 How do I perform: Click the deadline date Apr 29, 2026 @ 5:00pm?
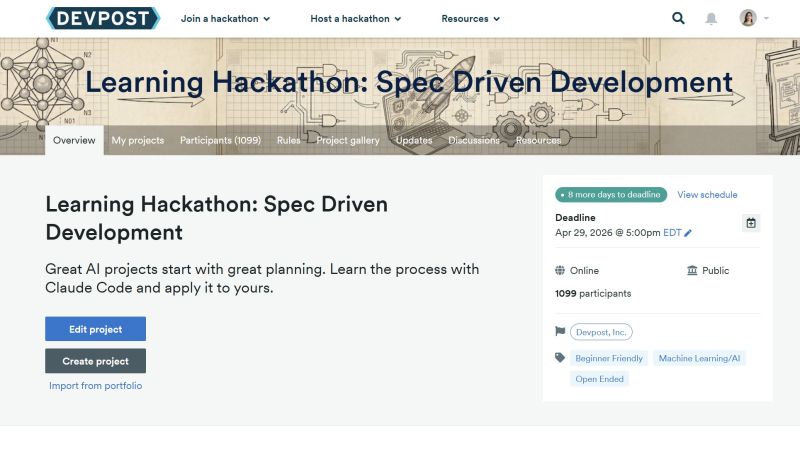pos(608,233)
